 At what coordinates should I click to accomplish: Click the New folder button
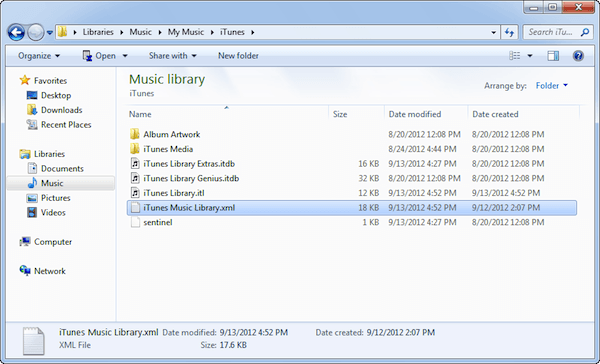point(238,56)
